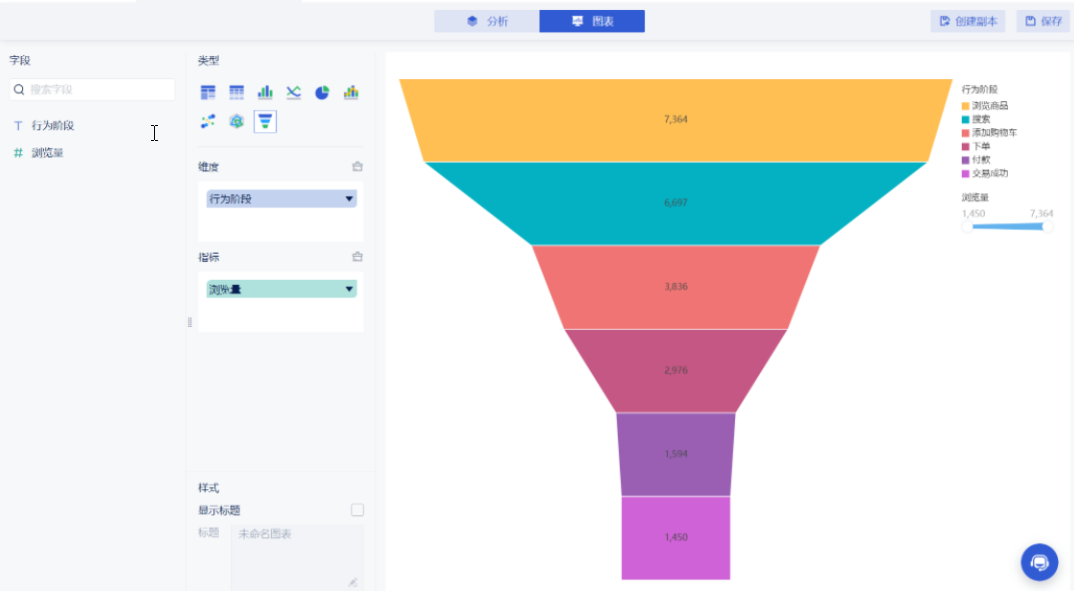1074x591 pixels.
Task: Enable the 显示标题 checkbox
Action: pyautogui.click(x=357, y=510)
